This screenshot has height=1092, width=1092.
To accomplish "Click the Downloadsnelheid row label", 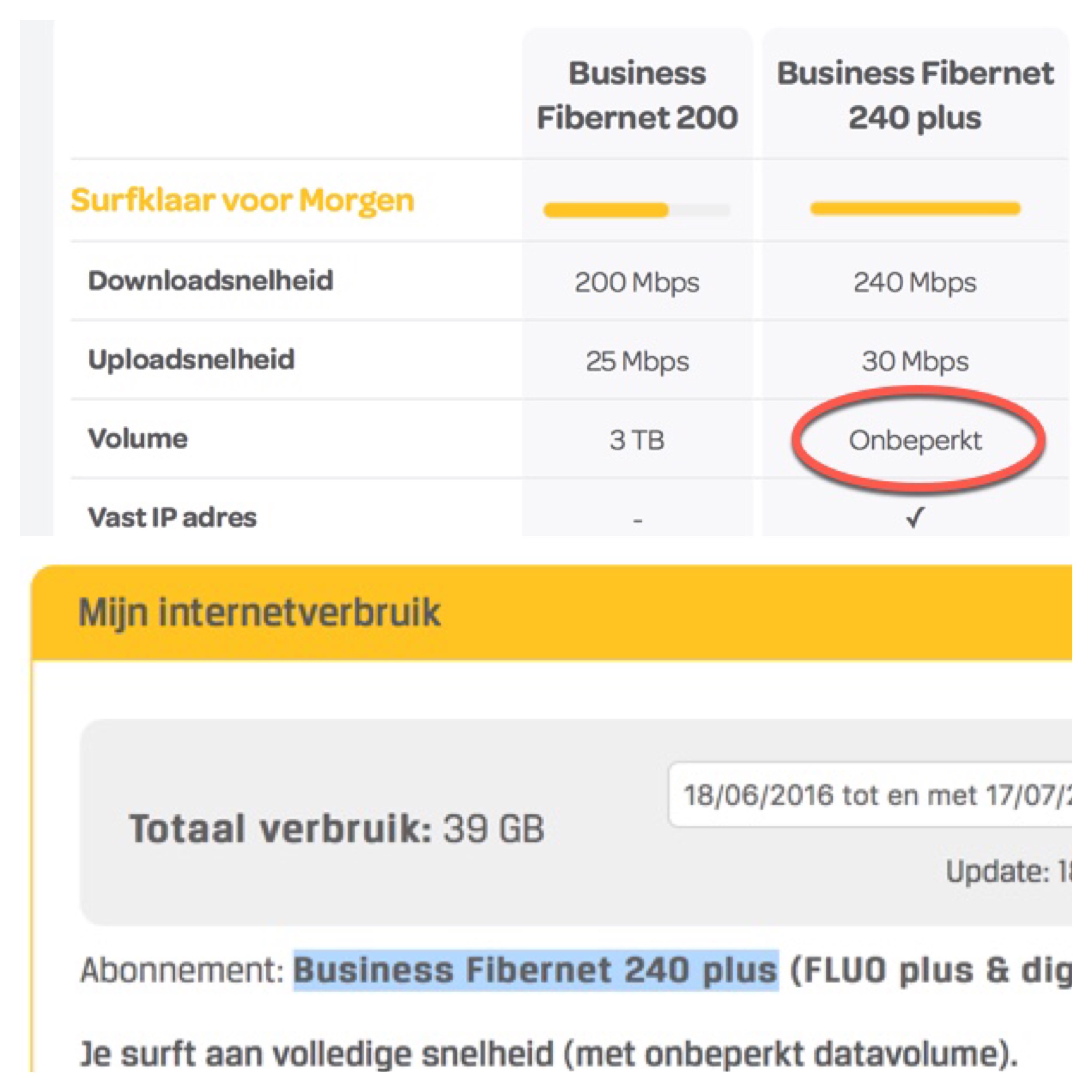I will (211, 280).
